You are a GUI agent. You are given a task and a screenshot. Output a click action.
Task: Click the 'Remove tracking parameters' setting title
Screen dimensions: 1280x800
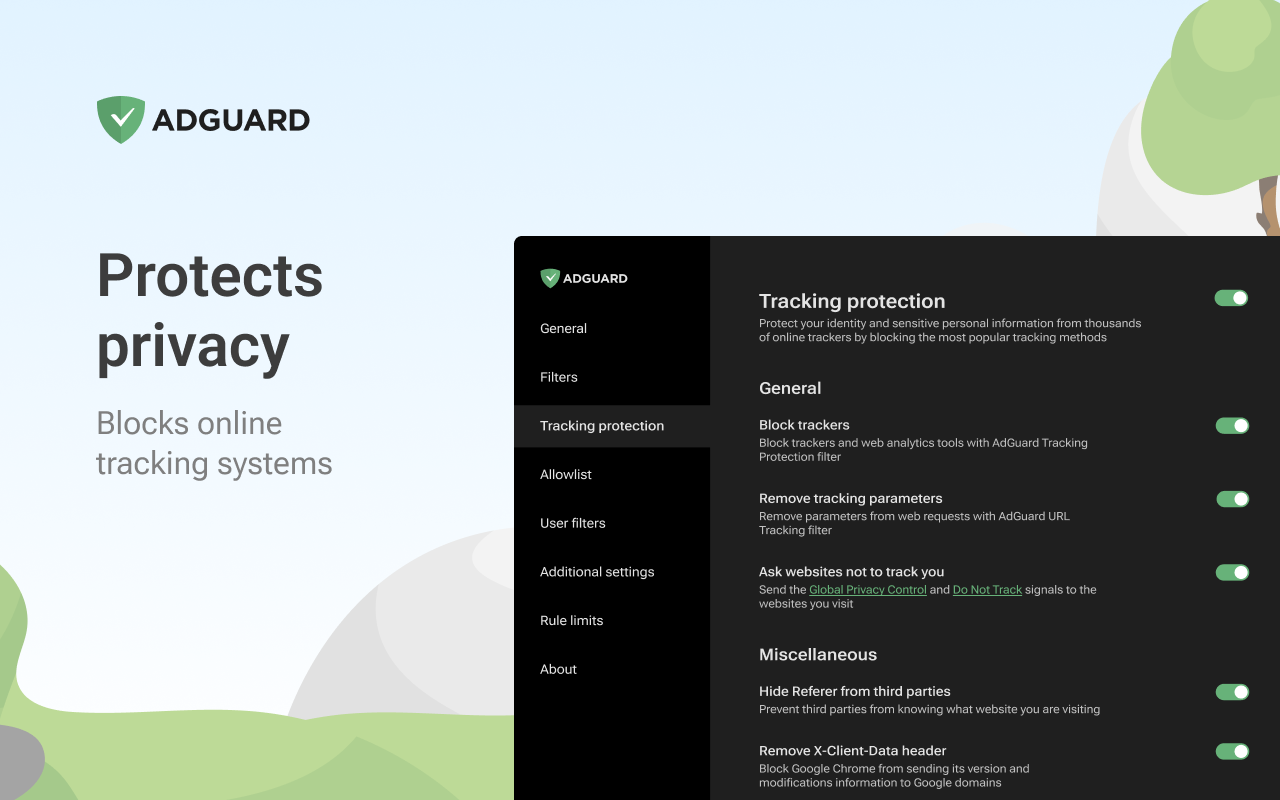point(851,498)
